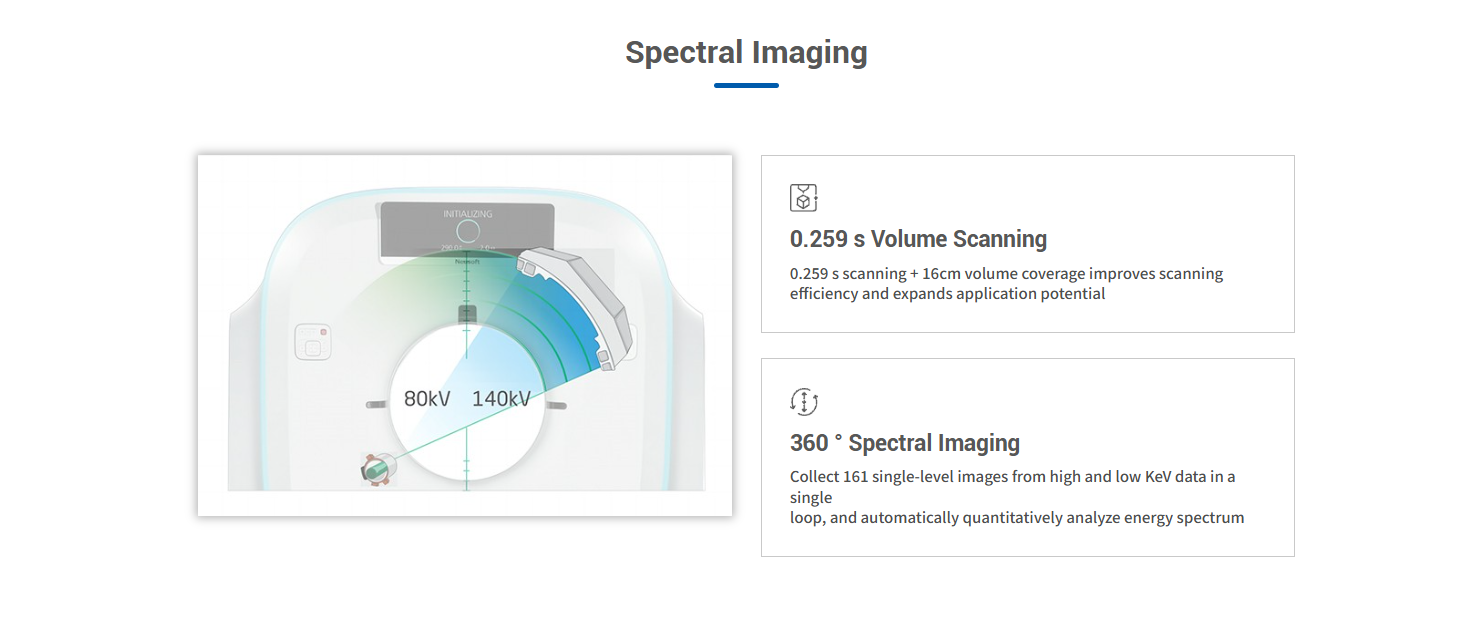Open the 360 ° Spectral Imaging title
The height and width of the screenshot is (639, 1473).
[904, 443]
